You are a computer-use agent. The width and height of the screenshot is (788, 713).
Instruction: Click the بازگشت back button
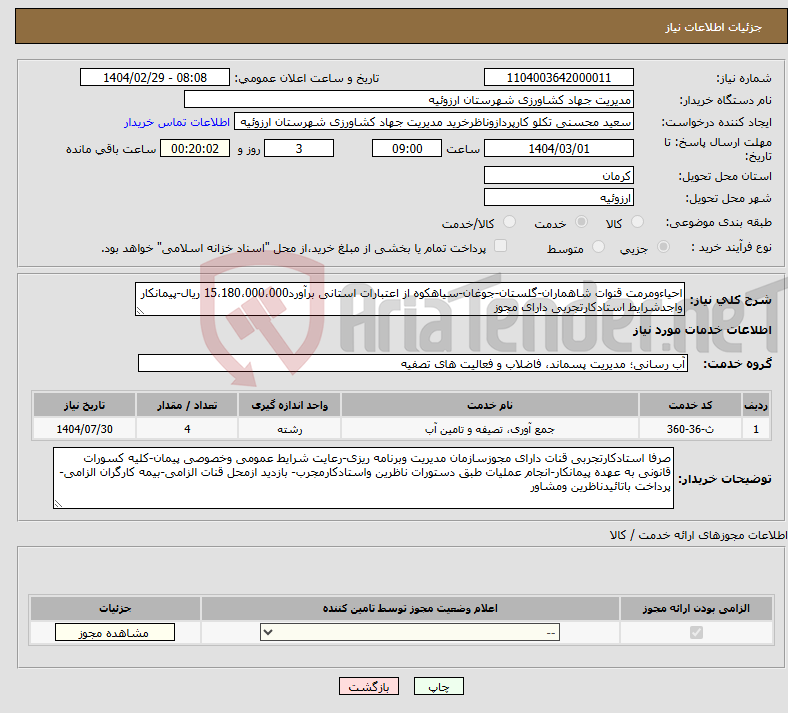369,686
